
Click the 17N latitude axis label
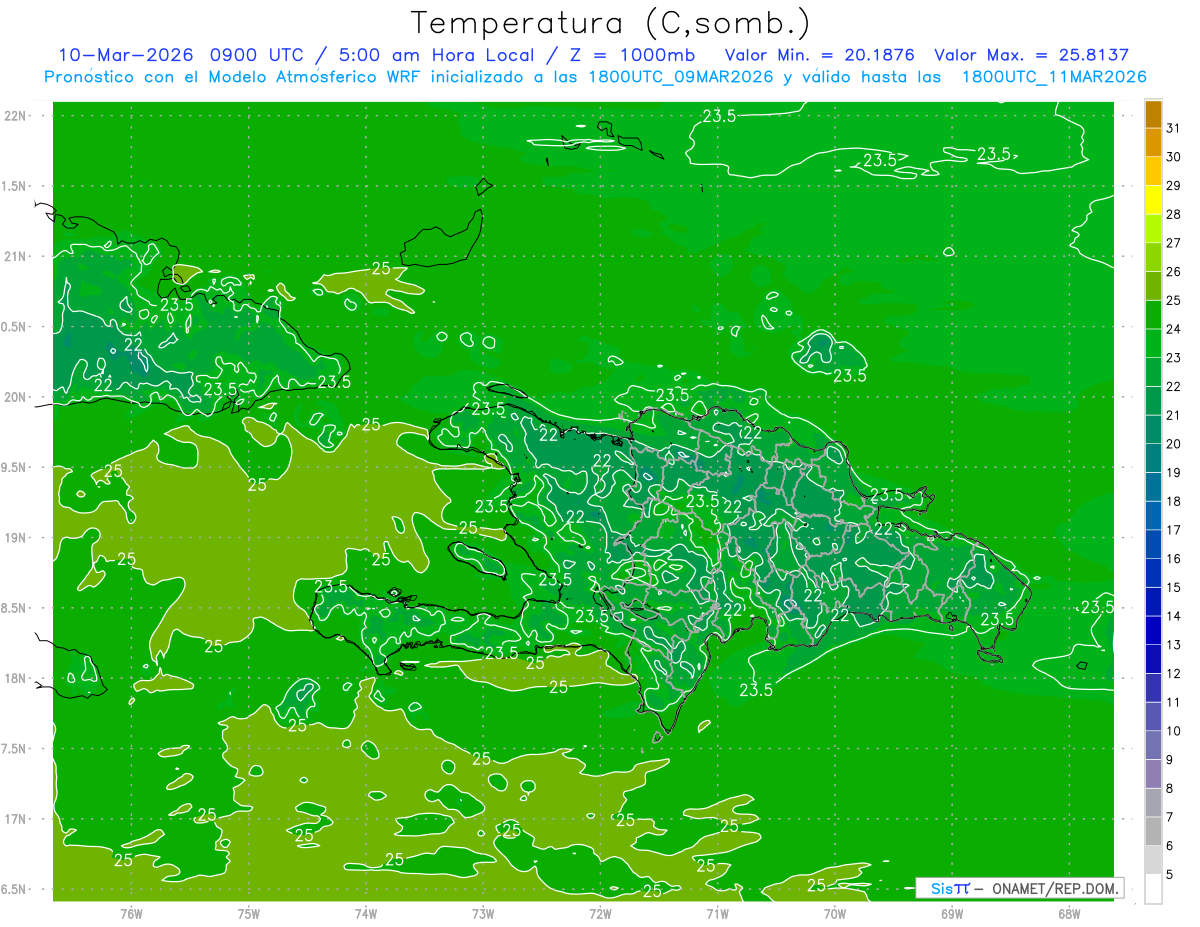(15, 820)
